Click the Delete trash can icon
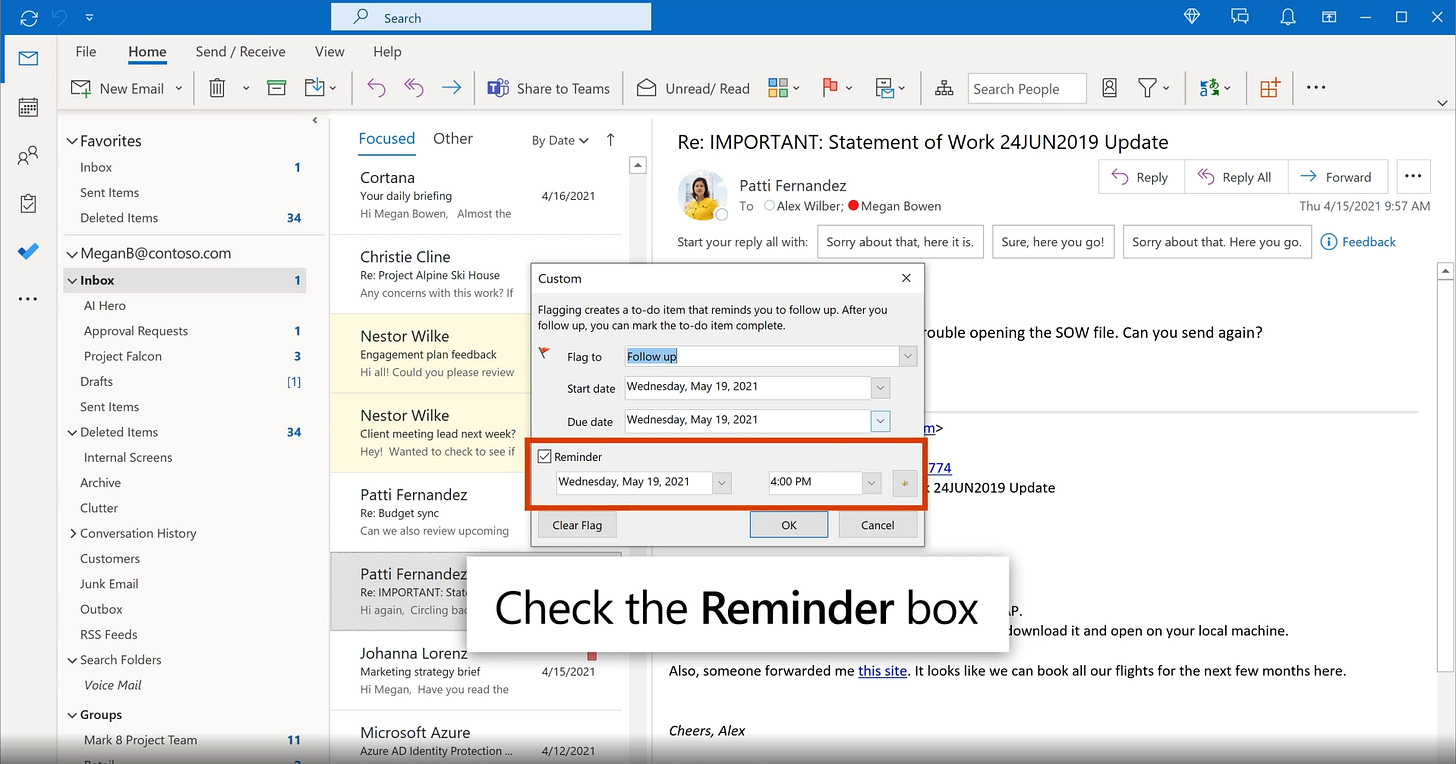 [217, 88]
